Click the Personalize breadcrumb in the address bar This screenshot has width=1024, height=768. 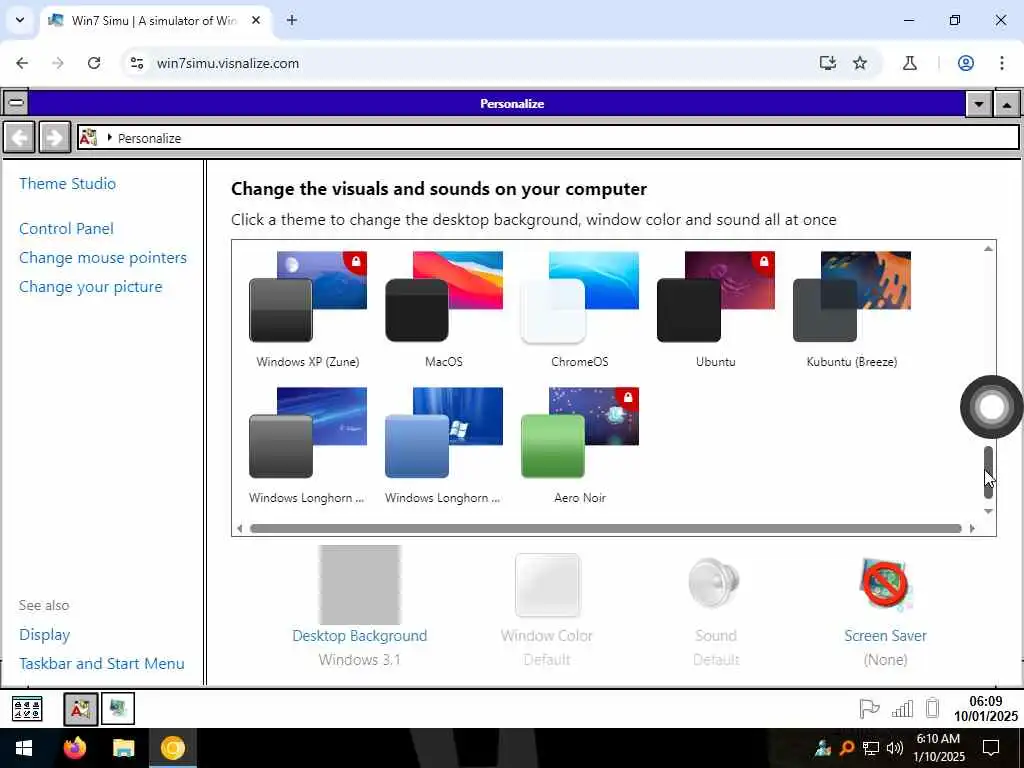[149, 138]
